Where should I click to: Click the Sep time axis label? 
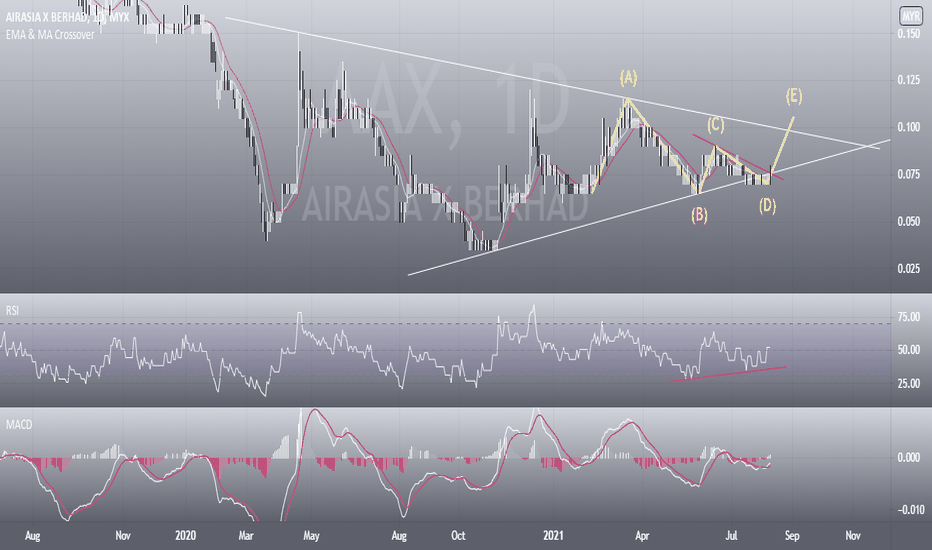pyautogui.click(x=792, y=536)
